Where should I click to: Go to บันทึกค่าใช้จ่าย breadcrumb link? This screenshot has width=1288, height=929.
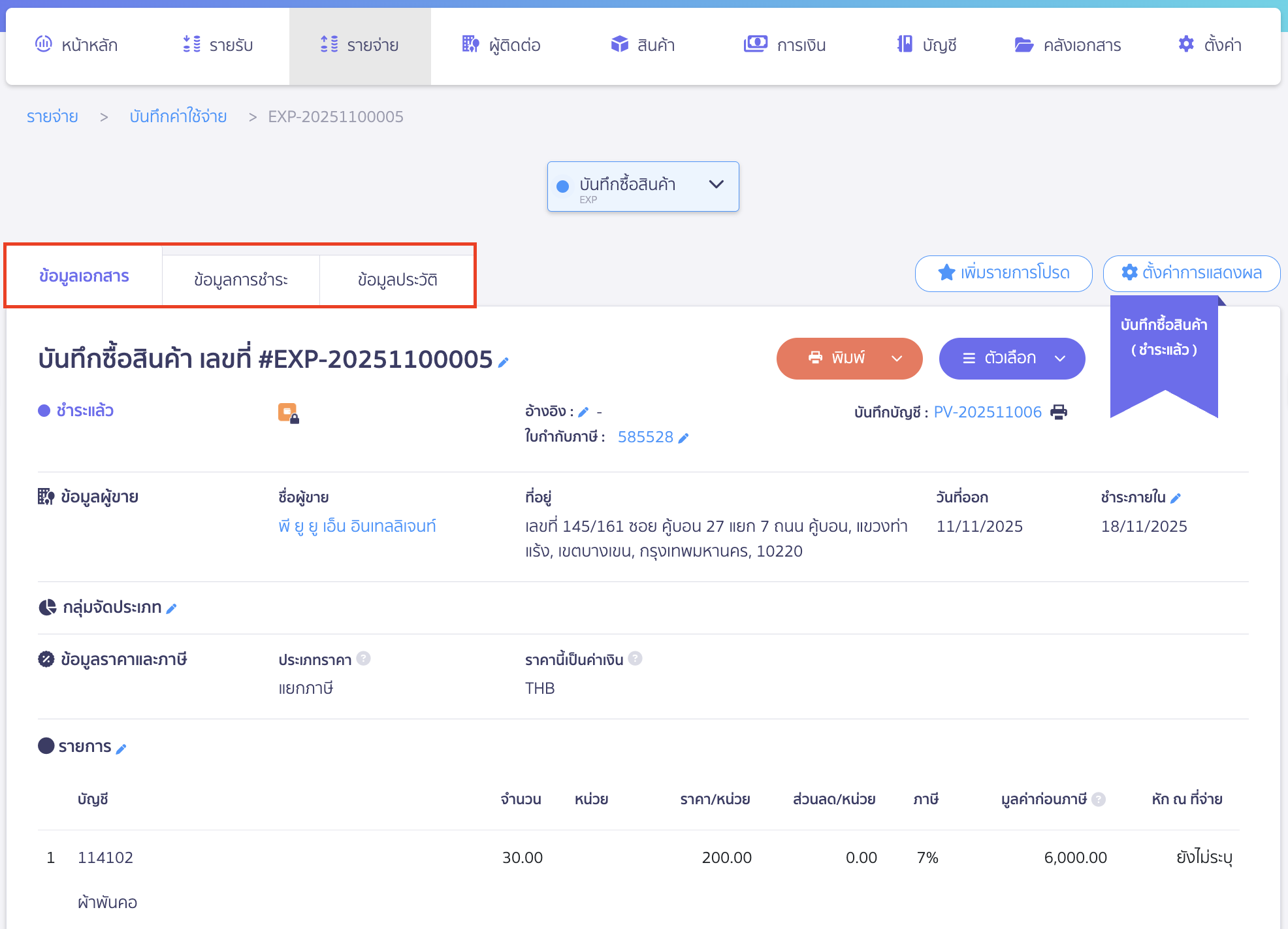[x=178, y=117]
